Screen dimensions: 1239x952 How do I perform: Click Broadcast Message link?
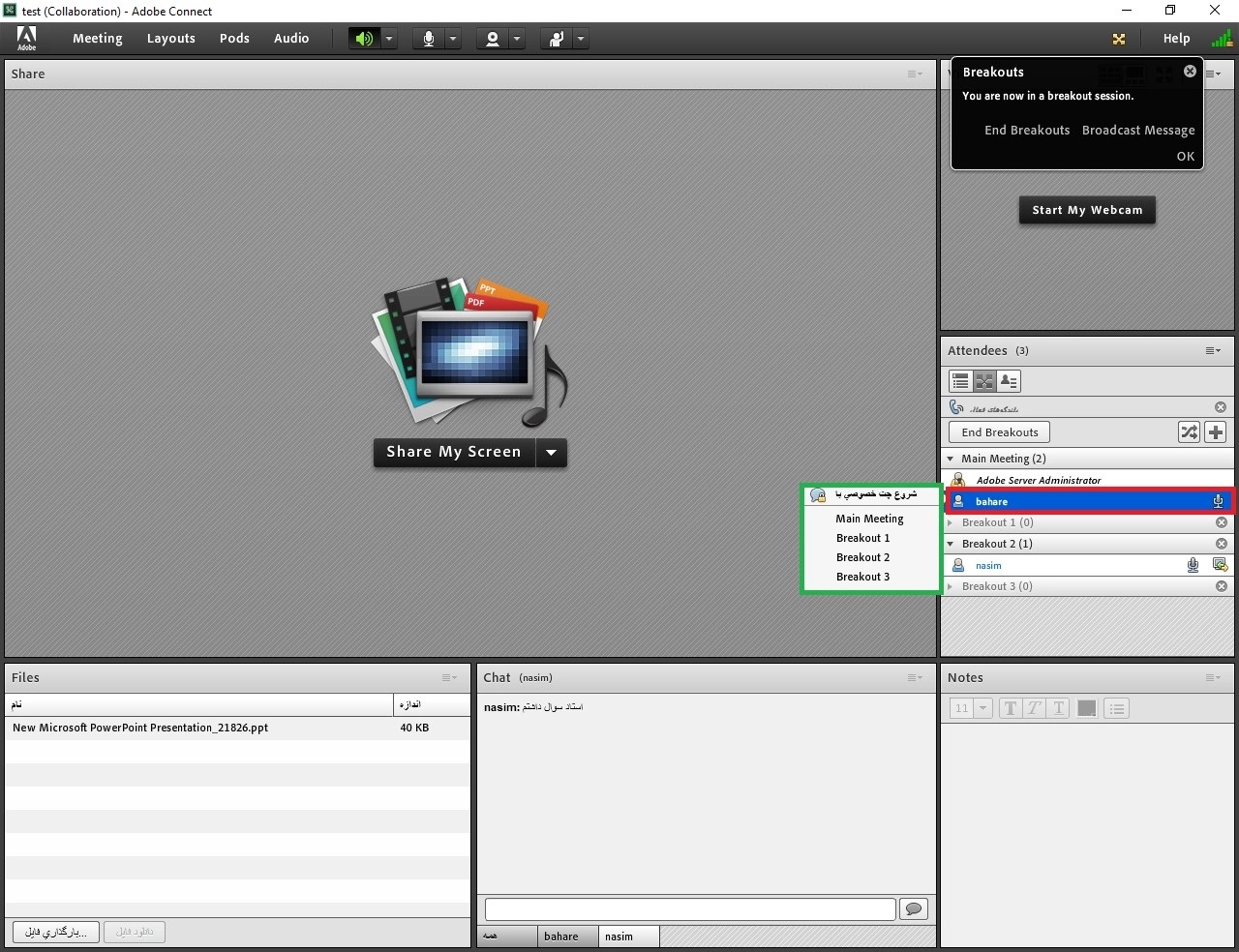point(1138,130)
